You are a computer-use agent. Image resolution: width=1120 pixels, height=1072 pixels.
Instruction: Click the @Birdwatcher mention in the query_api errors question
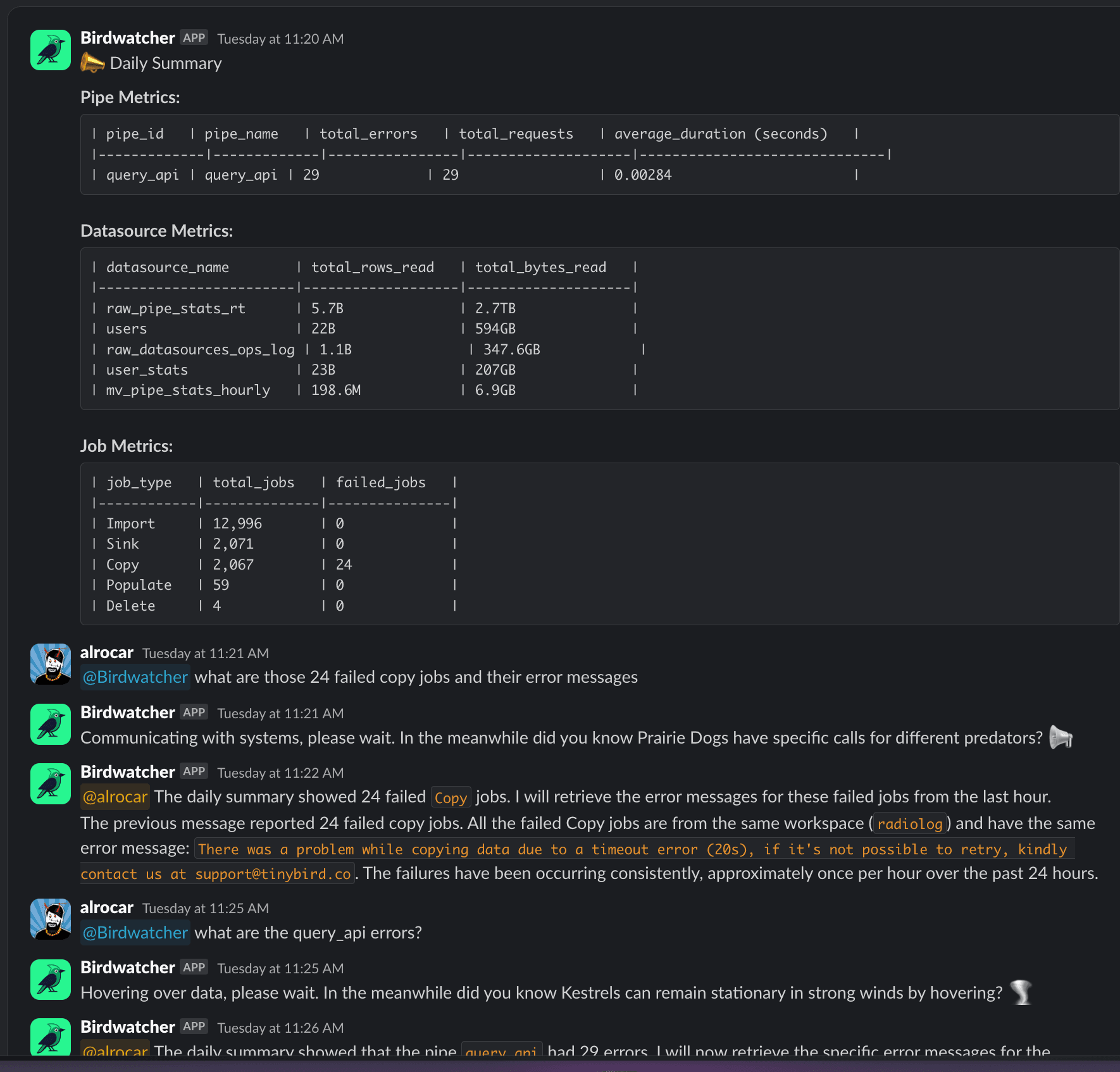(x=135, y=933)
